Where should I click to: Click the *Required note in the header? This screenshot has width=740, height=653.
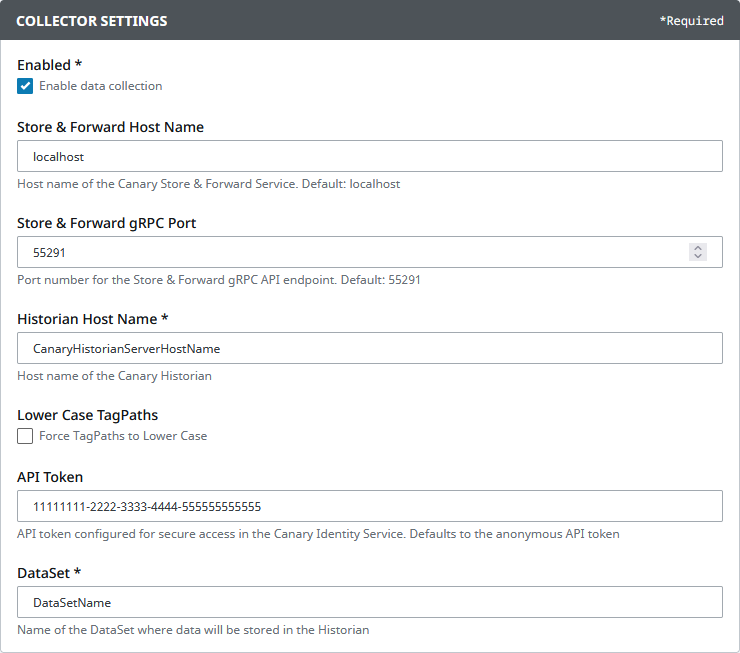click(x=691, y=21)
